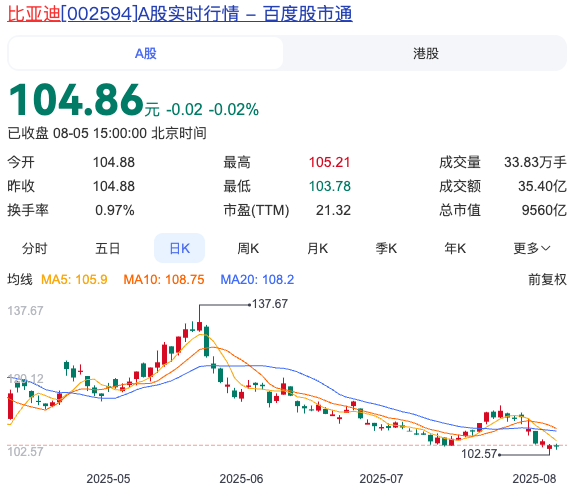Click the 已收盘 08-05 15:00:00 status line
Screen dimensions: 576x493
(x=107, y=133)
